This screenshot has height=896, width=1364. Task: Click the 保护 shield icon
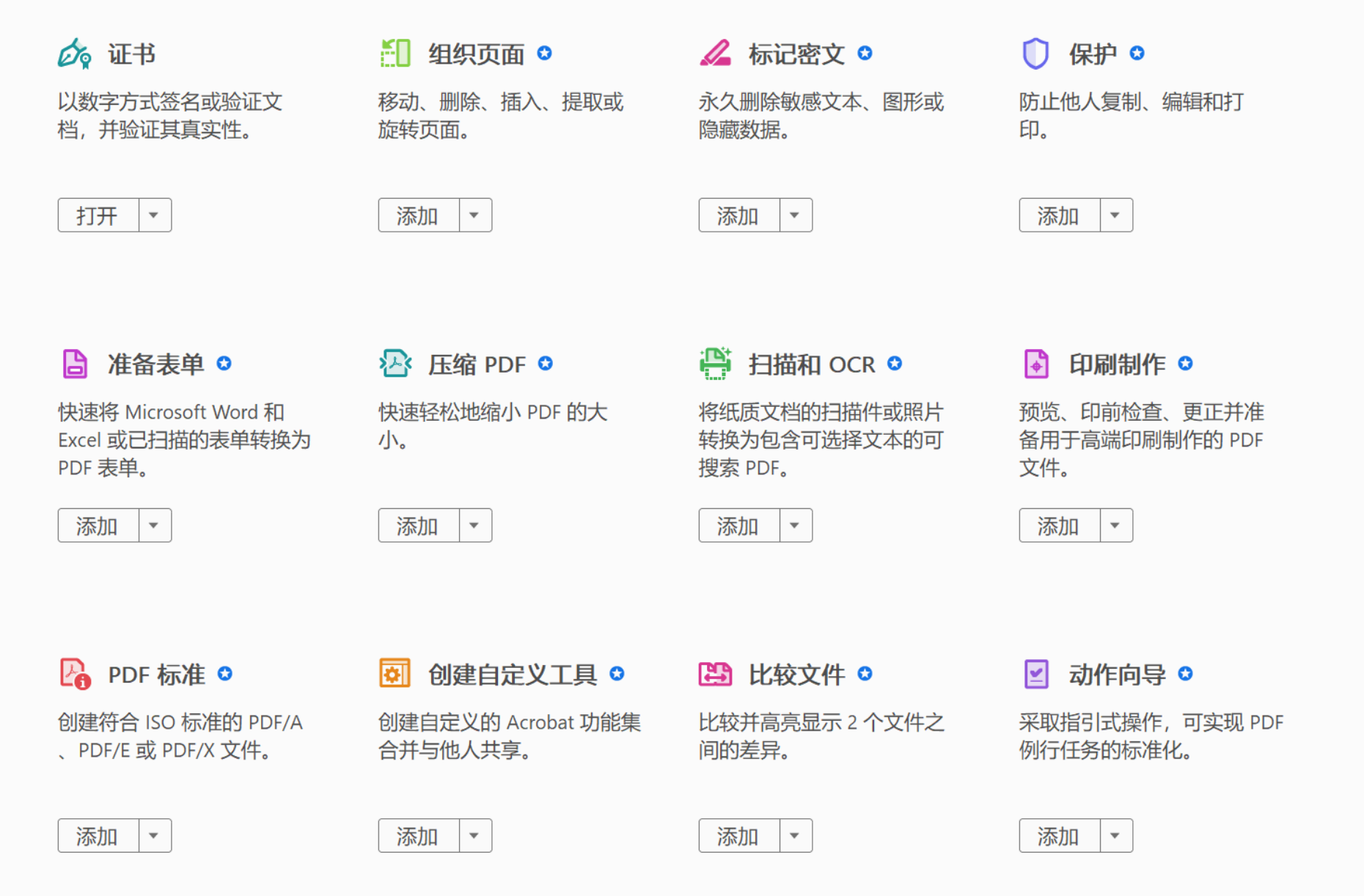click(1035, 54)
